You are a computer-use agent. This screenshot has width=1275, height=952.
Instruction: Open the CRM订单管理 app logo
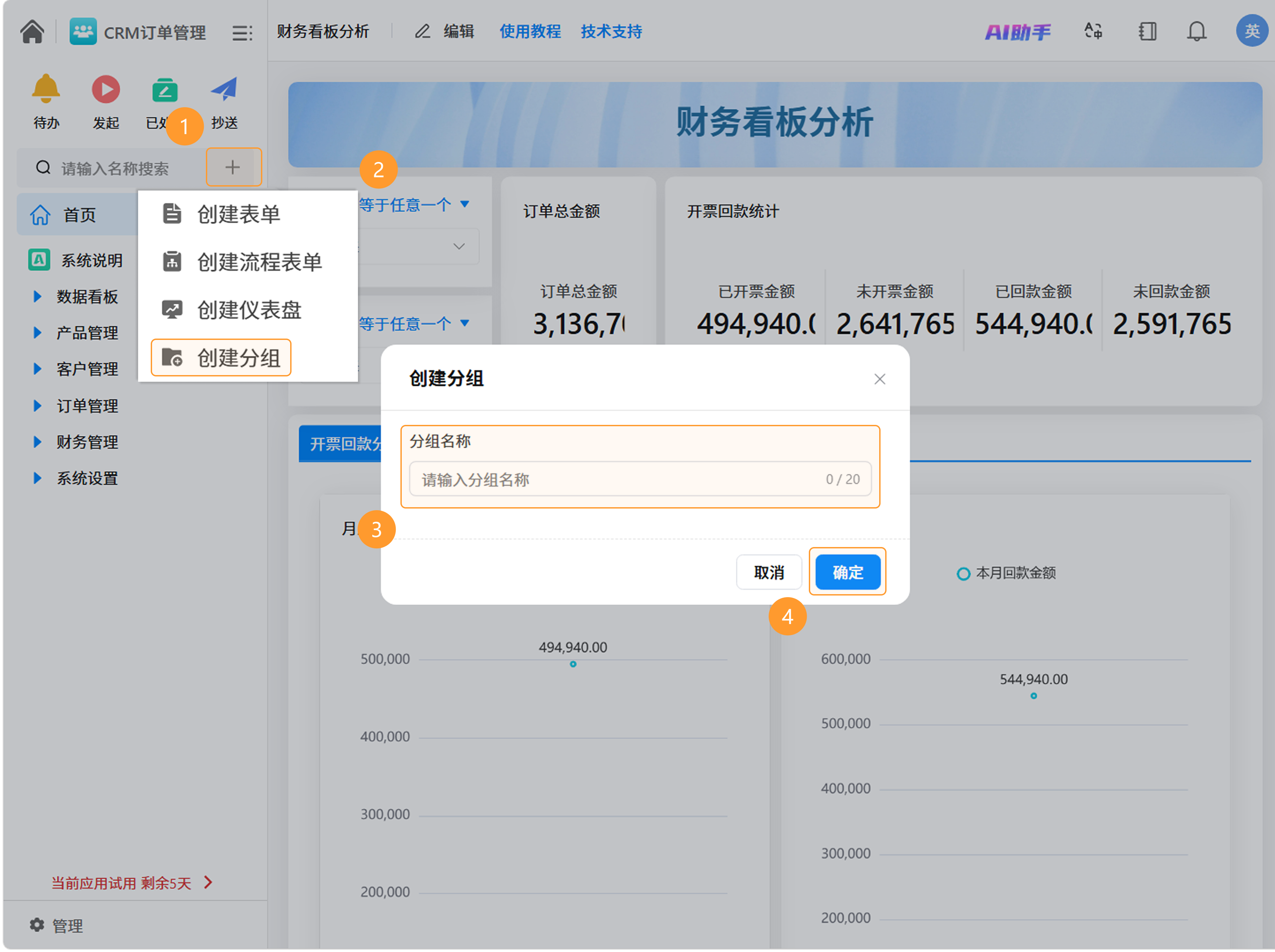click(83, 32)
